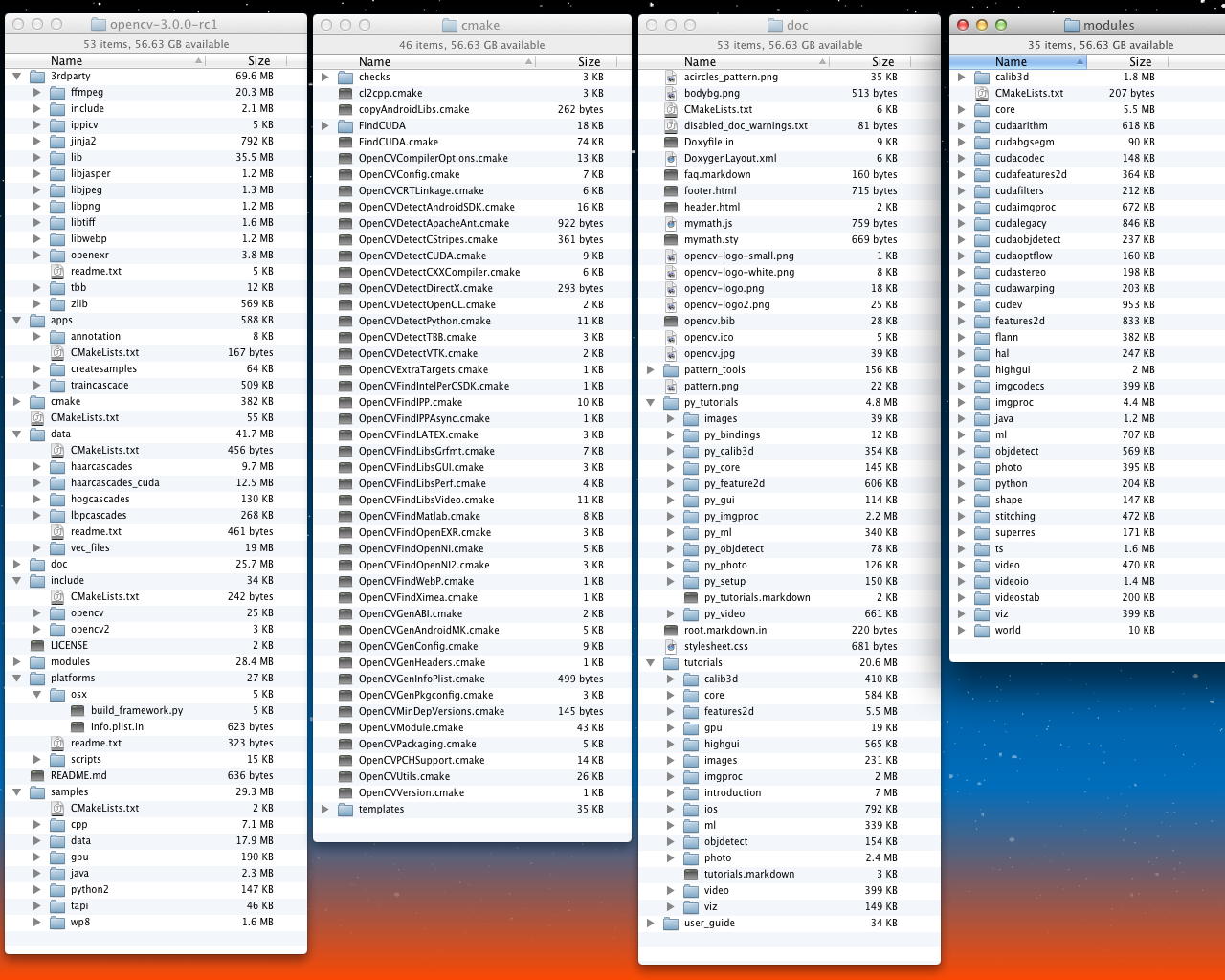Click the python2 folder name under samples
This screenshot has height=980, width=1225.
[90, 890]
